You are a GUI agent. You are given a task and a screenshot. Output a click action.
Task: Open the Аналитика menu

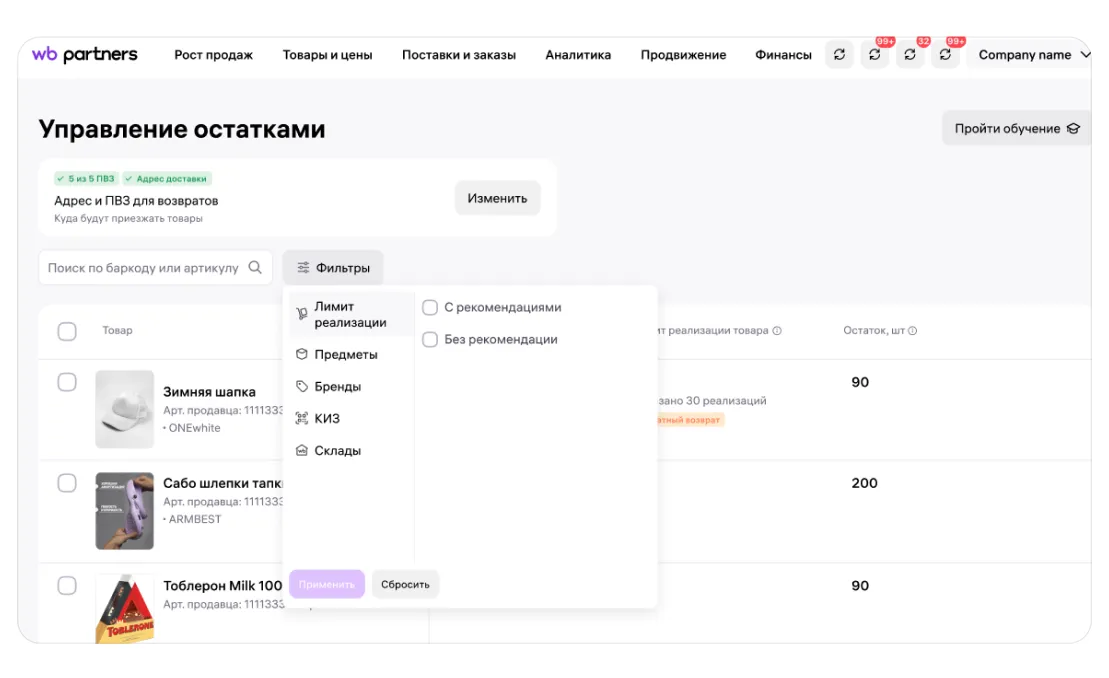pyautogui.click(x=578, y=55)
